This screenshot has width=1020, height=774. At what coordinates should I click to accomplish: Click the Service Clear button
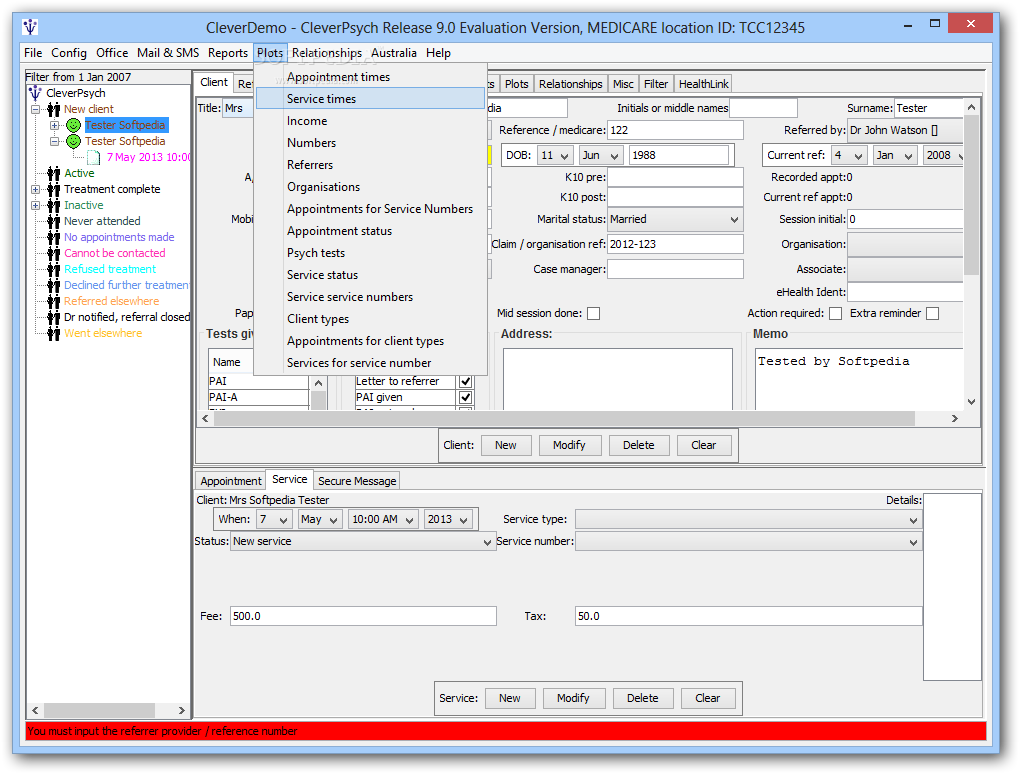tap(707, 699)
